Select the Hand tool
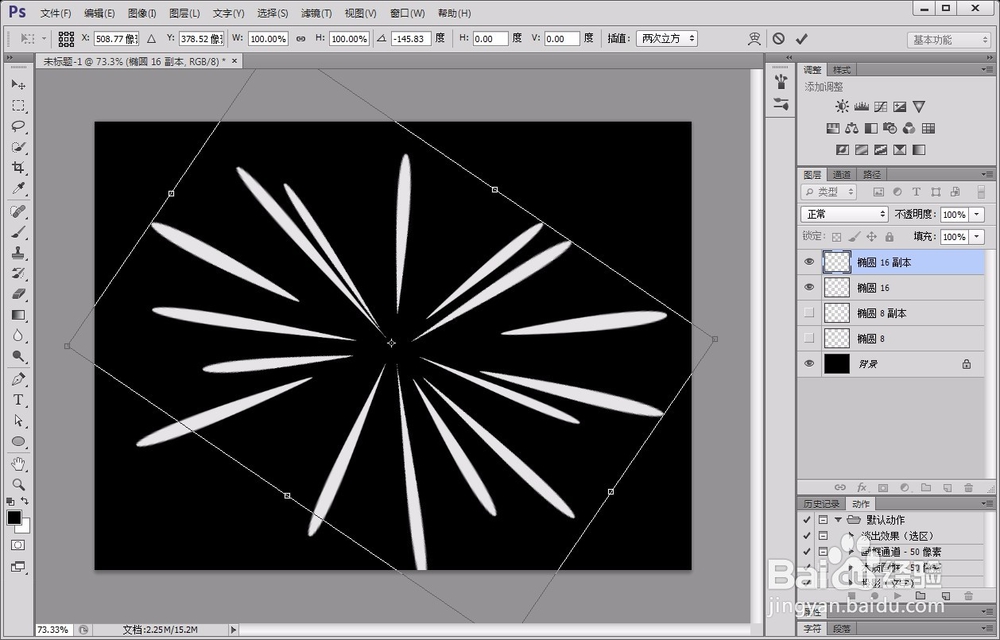Viewport: 1000px width, 640px height. click(18, 463)
